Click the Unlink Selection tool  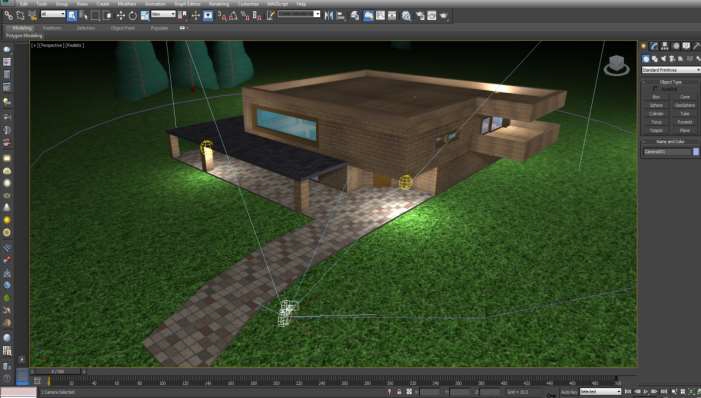[20, 15]
